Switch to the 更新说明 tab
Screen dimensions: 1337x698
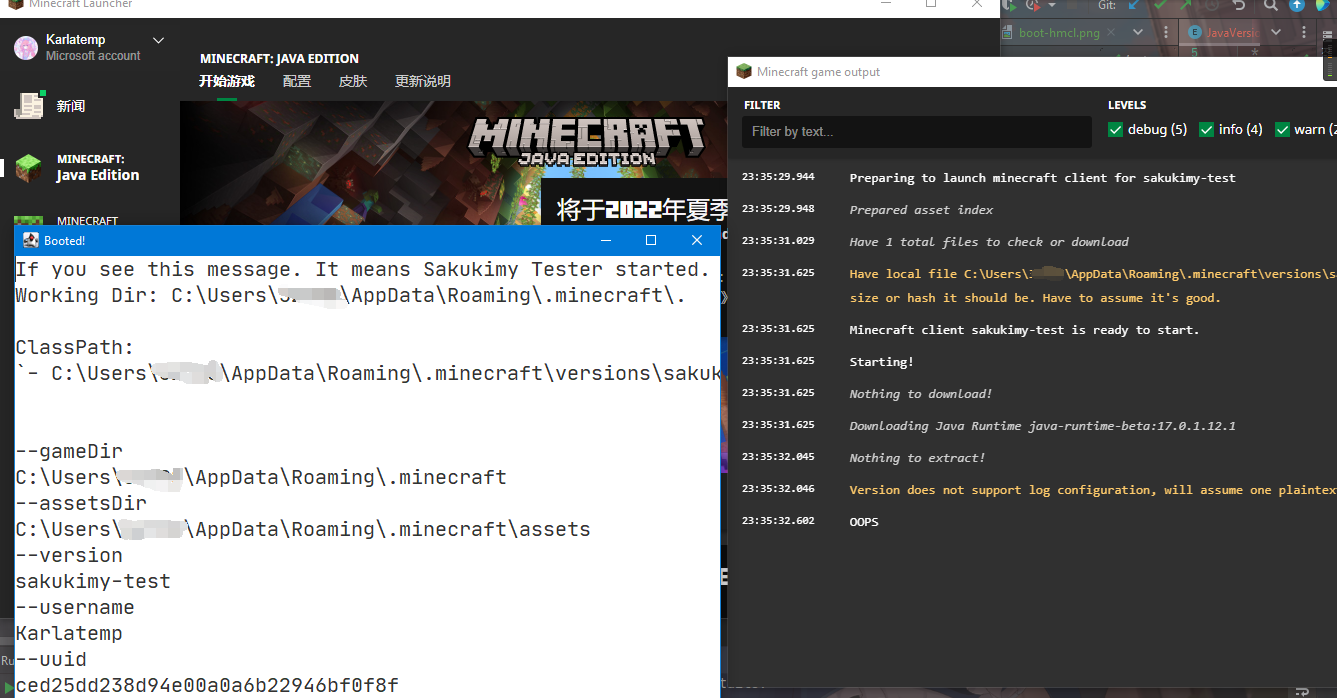(423, 81)
